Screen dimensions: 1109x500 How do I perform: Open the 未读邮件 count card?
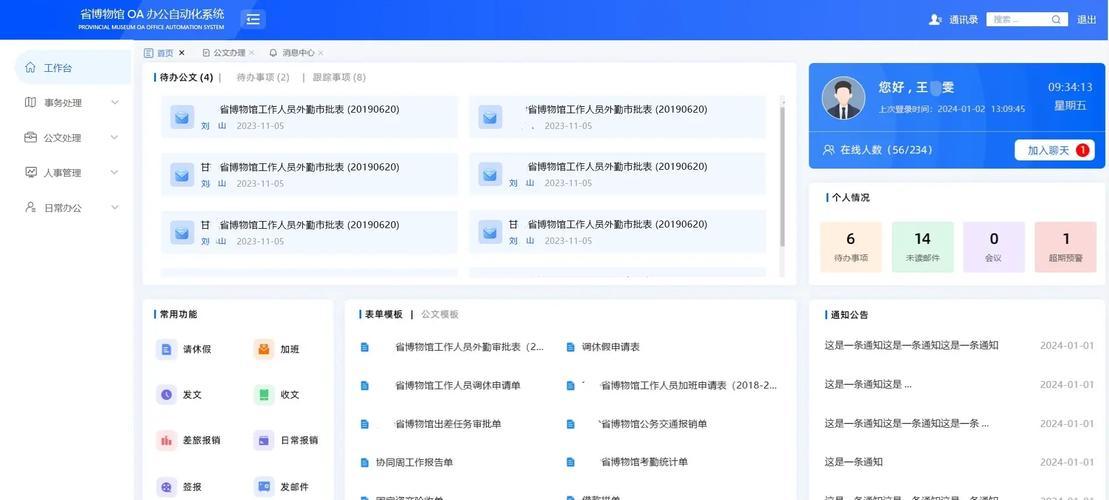[922, 247]
